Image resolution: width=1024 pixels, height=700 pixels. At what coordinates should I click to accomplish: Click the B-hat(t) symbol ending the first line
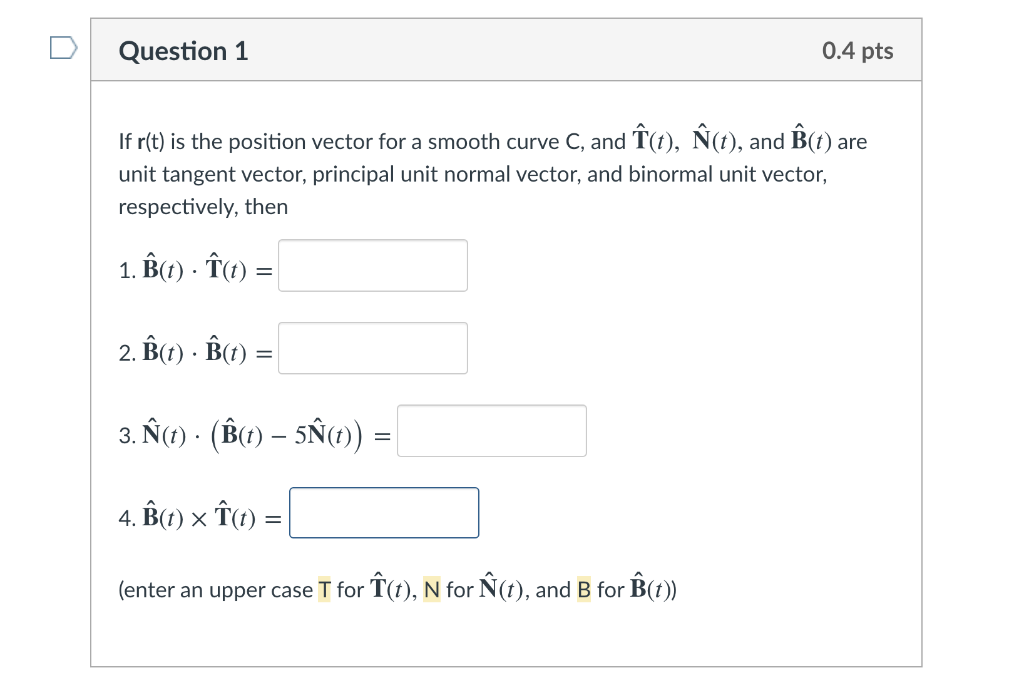click(x=810, y=141)
